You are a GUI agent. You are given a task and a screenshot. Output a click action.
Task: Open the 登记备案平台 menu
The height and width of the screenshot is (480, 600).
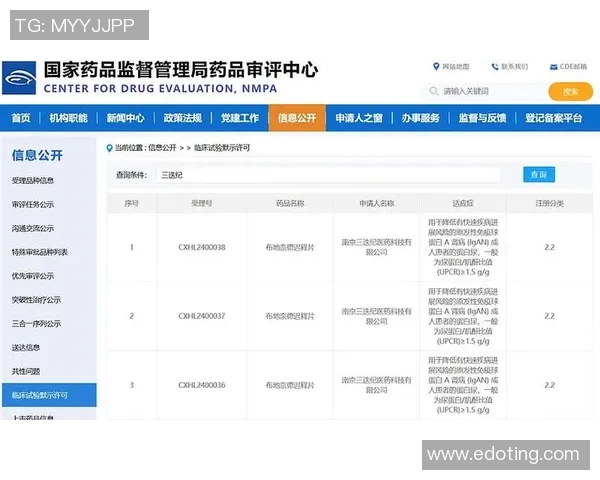tap(553, 118)
